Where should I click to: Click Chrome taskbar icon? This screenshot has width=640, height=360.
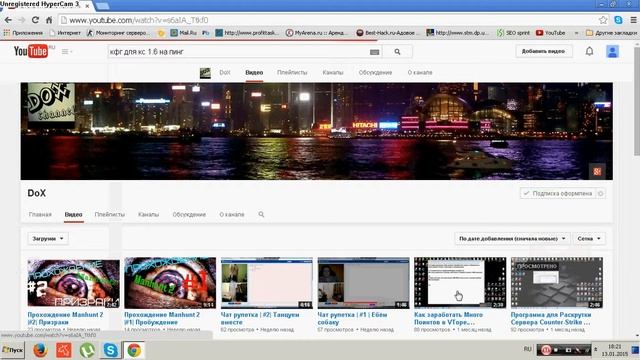click(x=134, y=350)
